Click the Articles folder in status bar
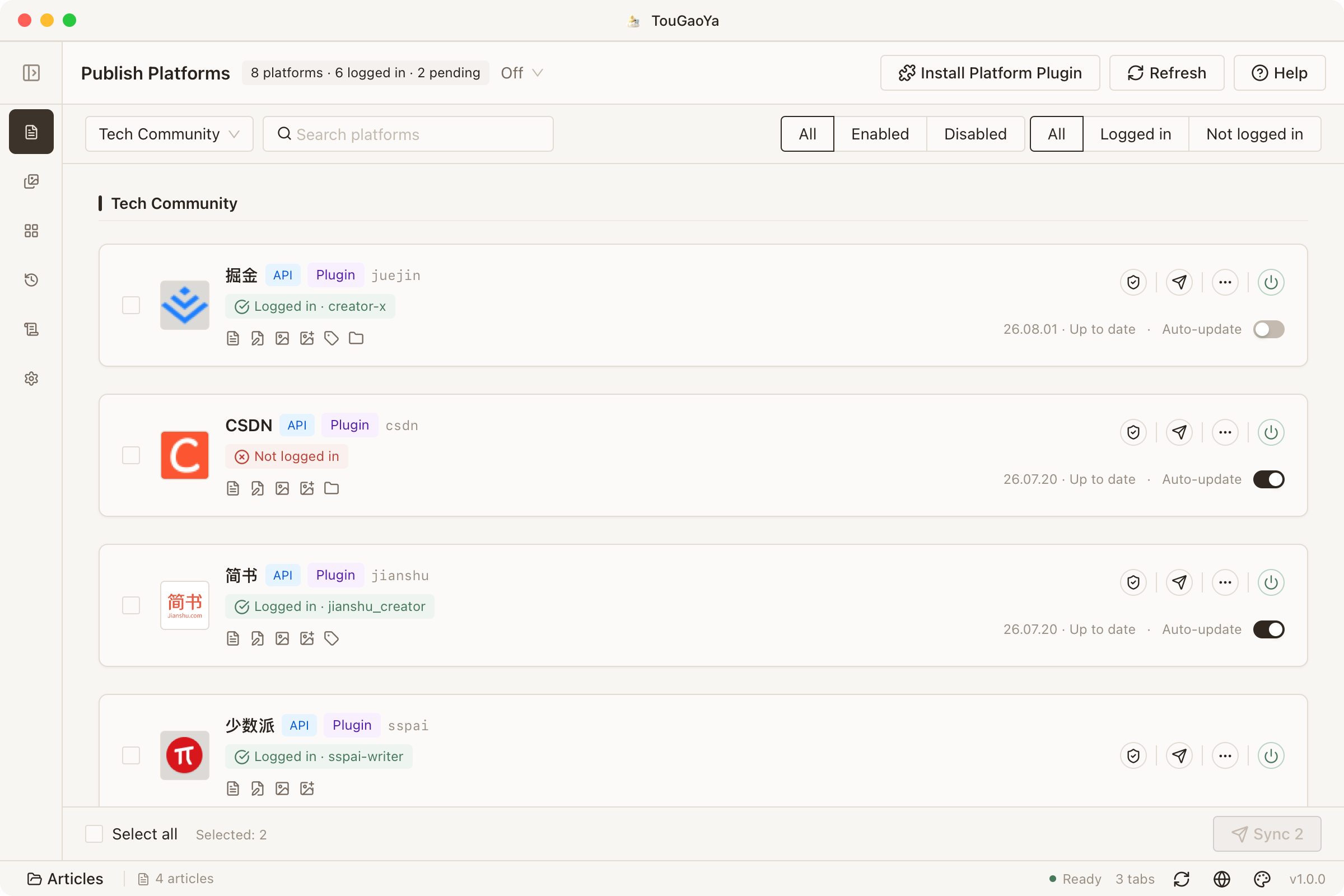1344x896 pixels. pos(65,879)
